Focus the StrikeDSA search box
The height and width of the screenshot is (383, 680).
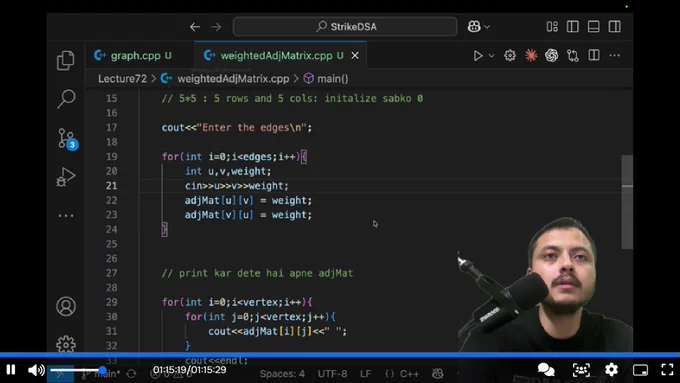(345, 27)
